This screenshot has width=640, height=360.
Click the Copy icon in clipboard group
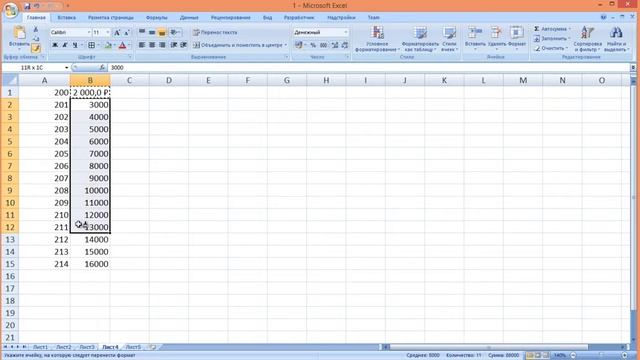pos(36,39)
